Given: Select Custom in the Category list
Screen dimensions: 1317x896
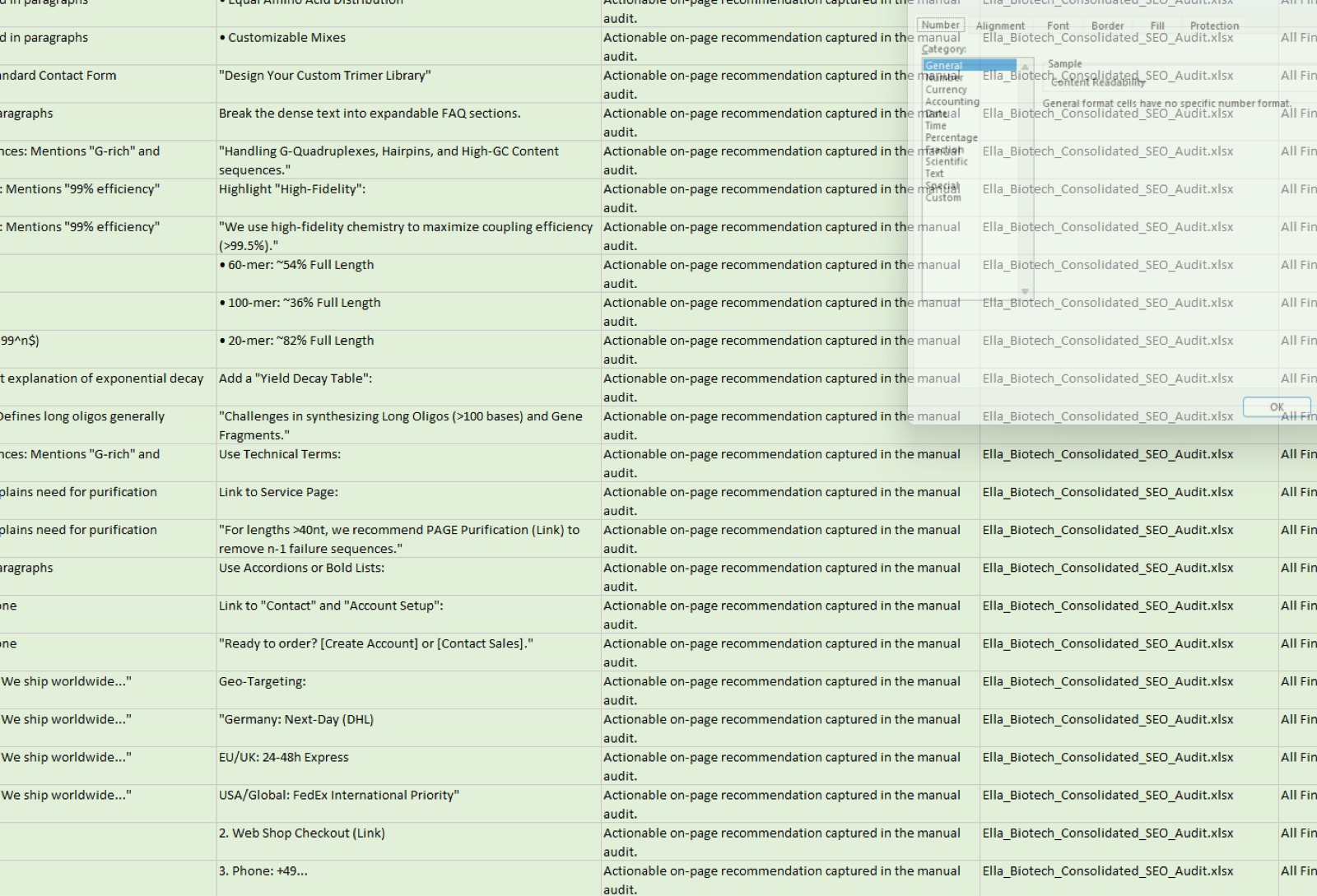Looking at the screenshot, I should [943, 198].
